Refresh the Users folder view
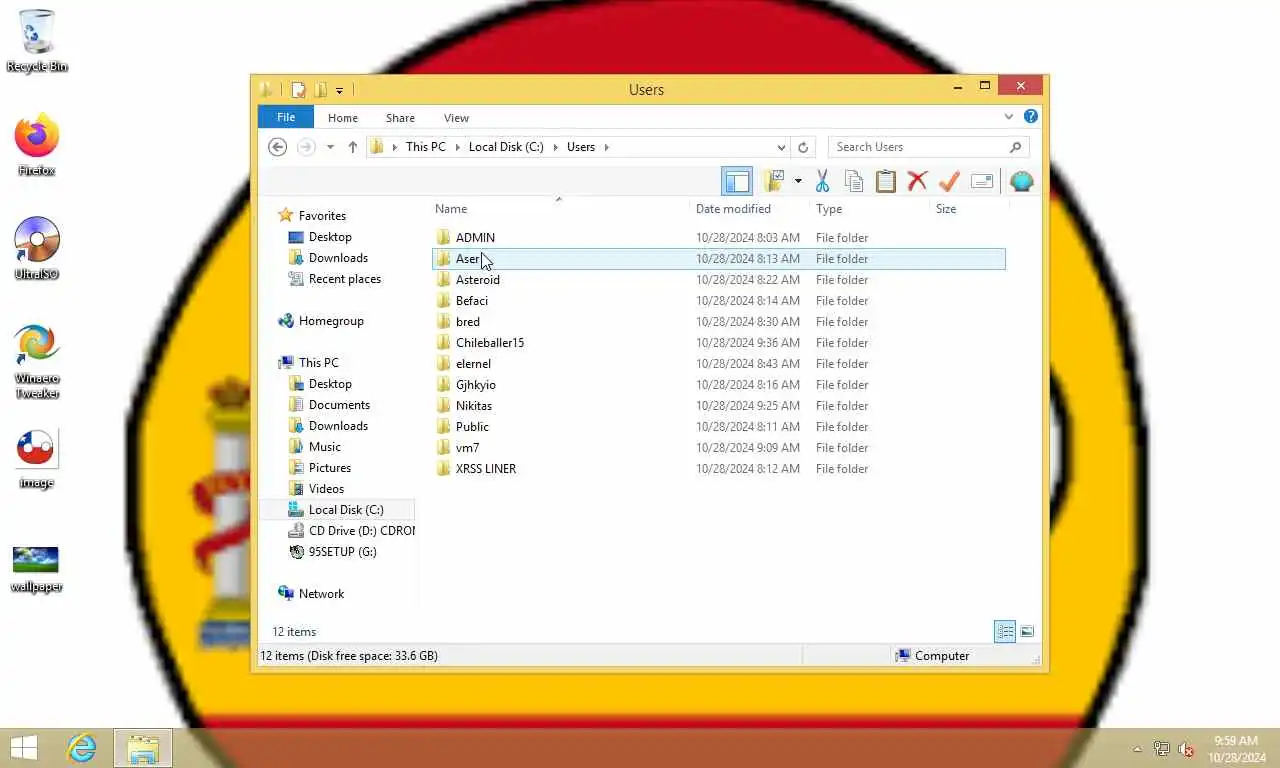Screen dimensions: 1280x768 (x=803, y=147)
